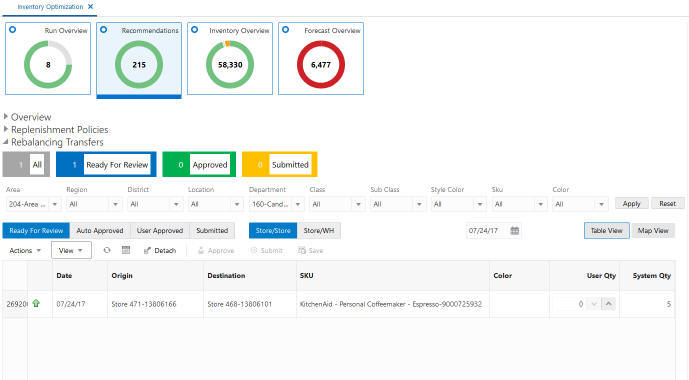Image resolution: width=689 pixels, height=380 pixels.
Task: Open the calendar date picker icon
Action: [x=515, y=231]
